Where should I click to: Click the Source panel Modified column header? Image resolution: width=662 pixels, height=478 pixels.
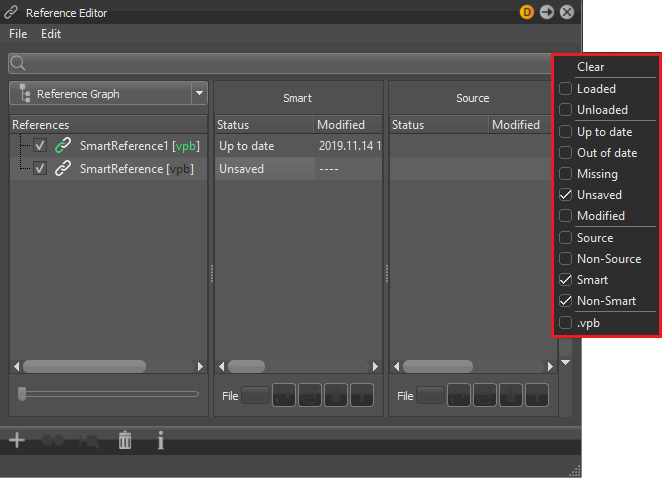pyautogui.click(x=522, y=125)
